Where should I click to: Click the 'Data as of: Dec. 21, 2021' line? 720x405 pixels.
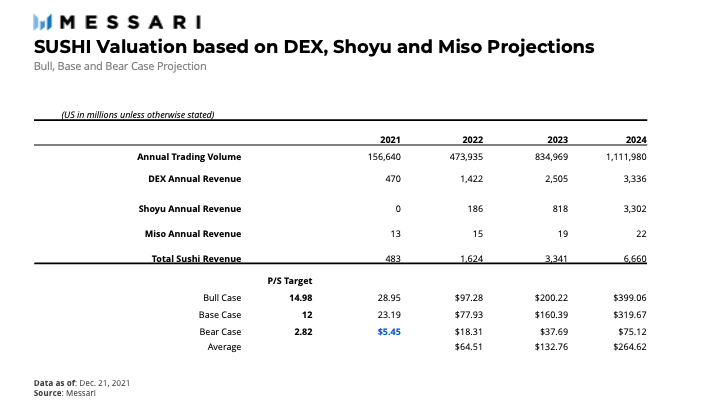[82, 383]
